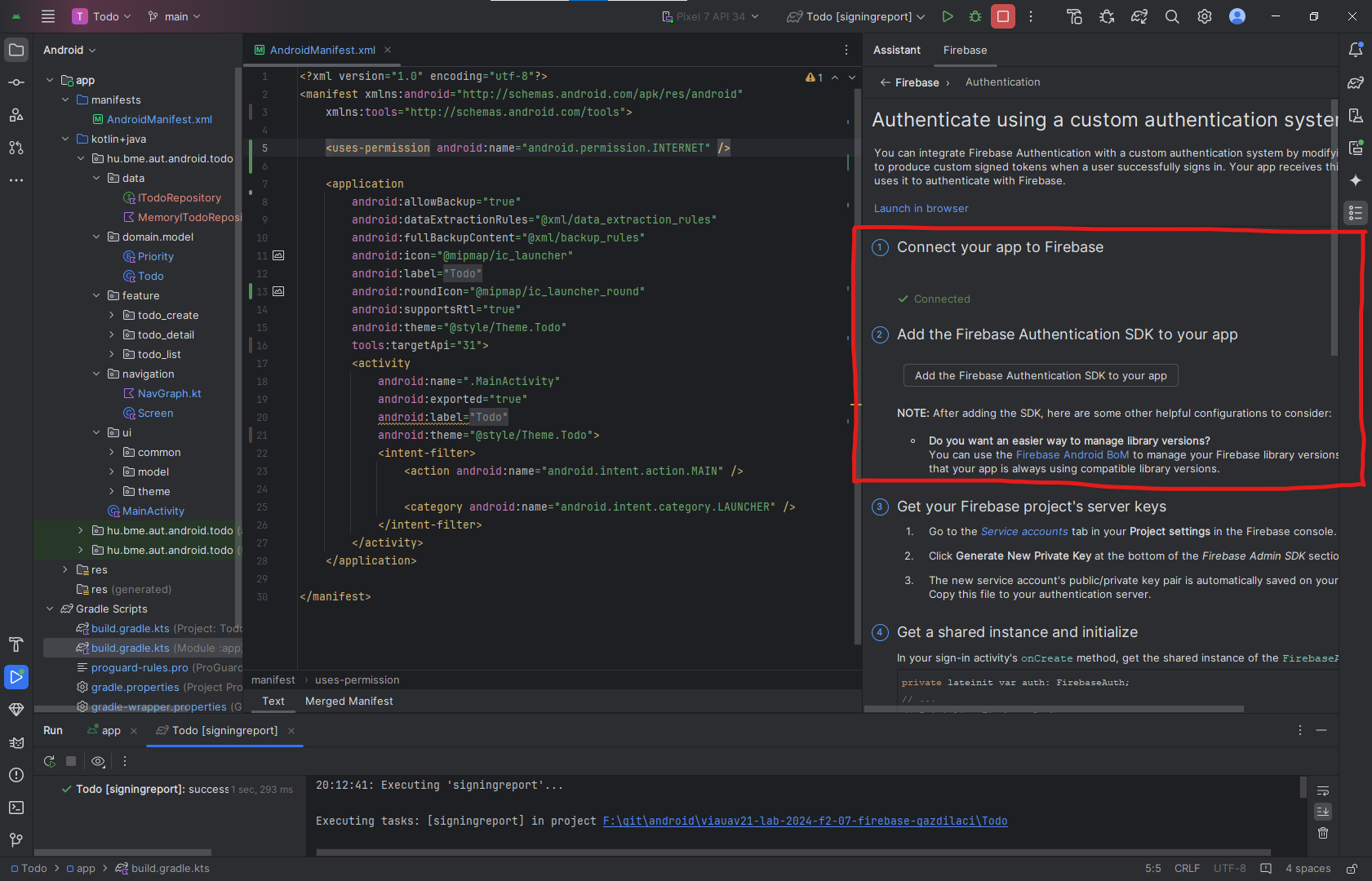Screen dimensions: 1372x881
Task: Click the warnings indicator in editor
Action: (x=814, y=77)
